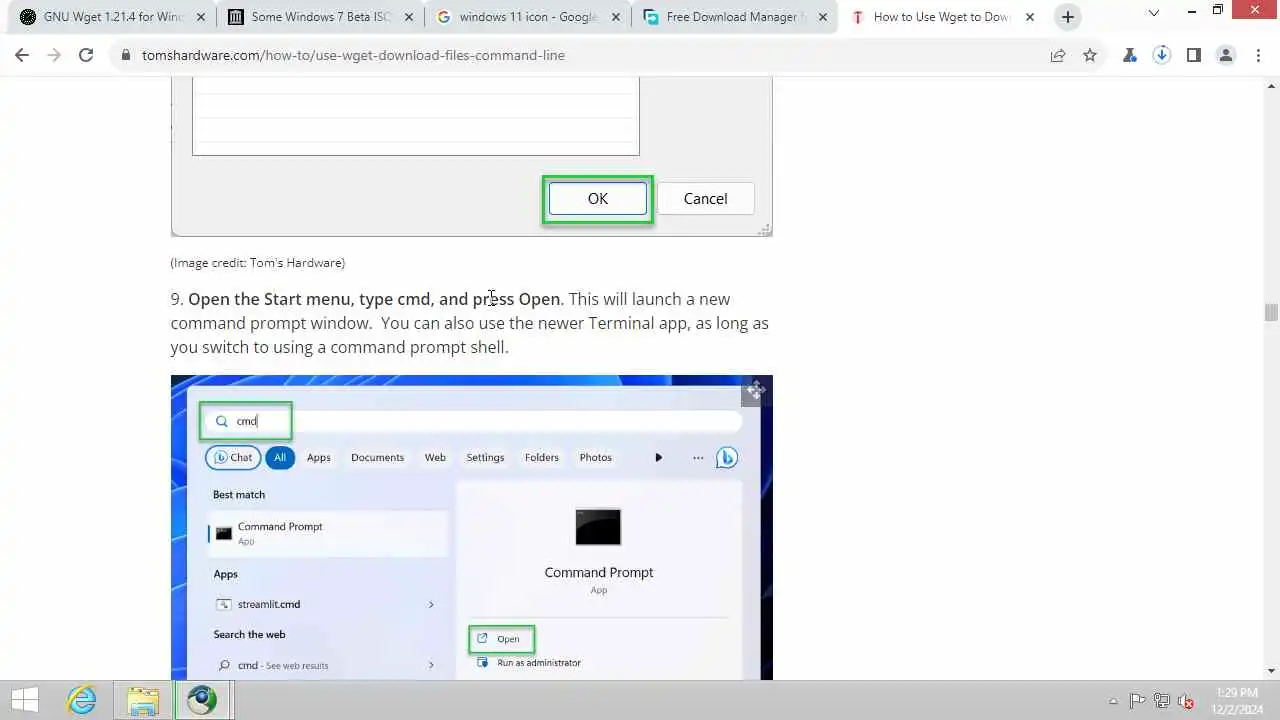Open a new browser tab
Viewport: 1280px width, 720px height.
(x=1068, y=17)
